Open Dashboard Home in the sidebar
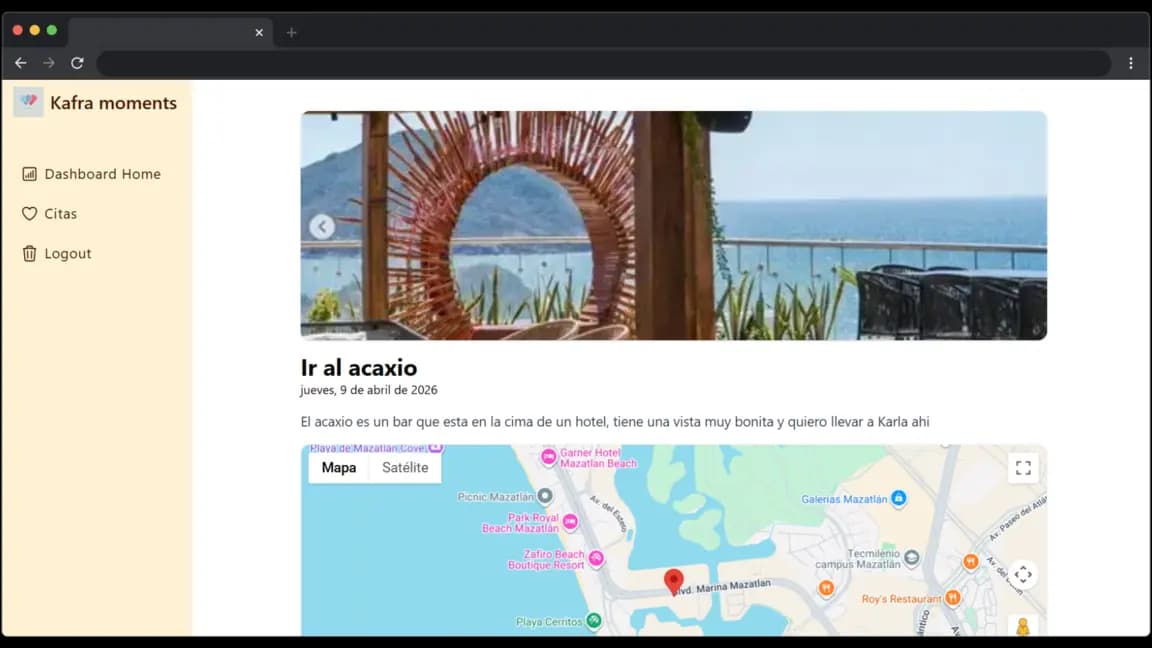1152x648 pixels. click(x=102, y=174)
